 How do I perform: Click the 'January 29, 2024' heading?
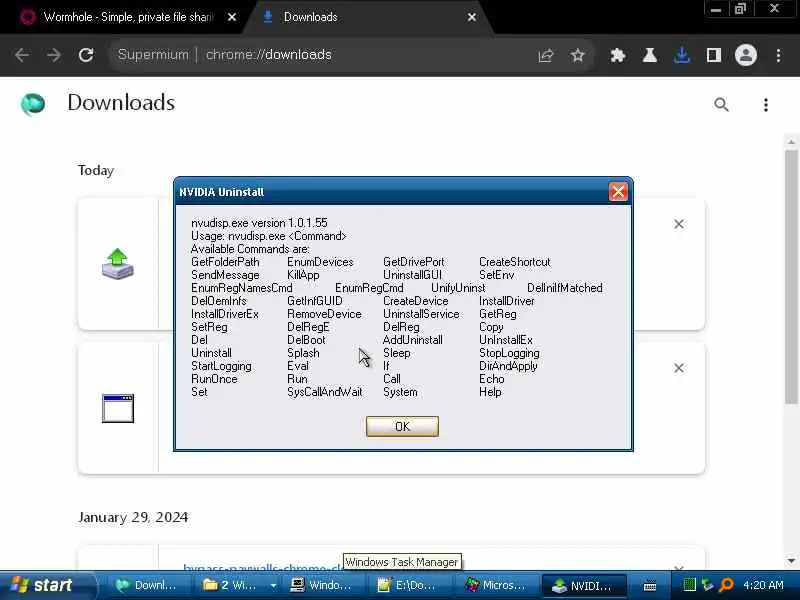(133, 517)
